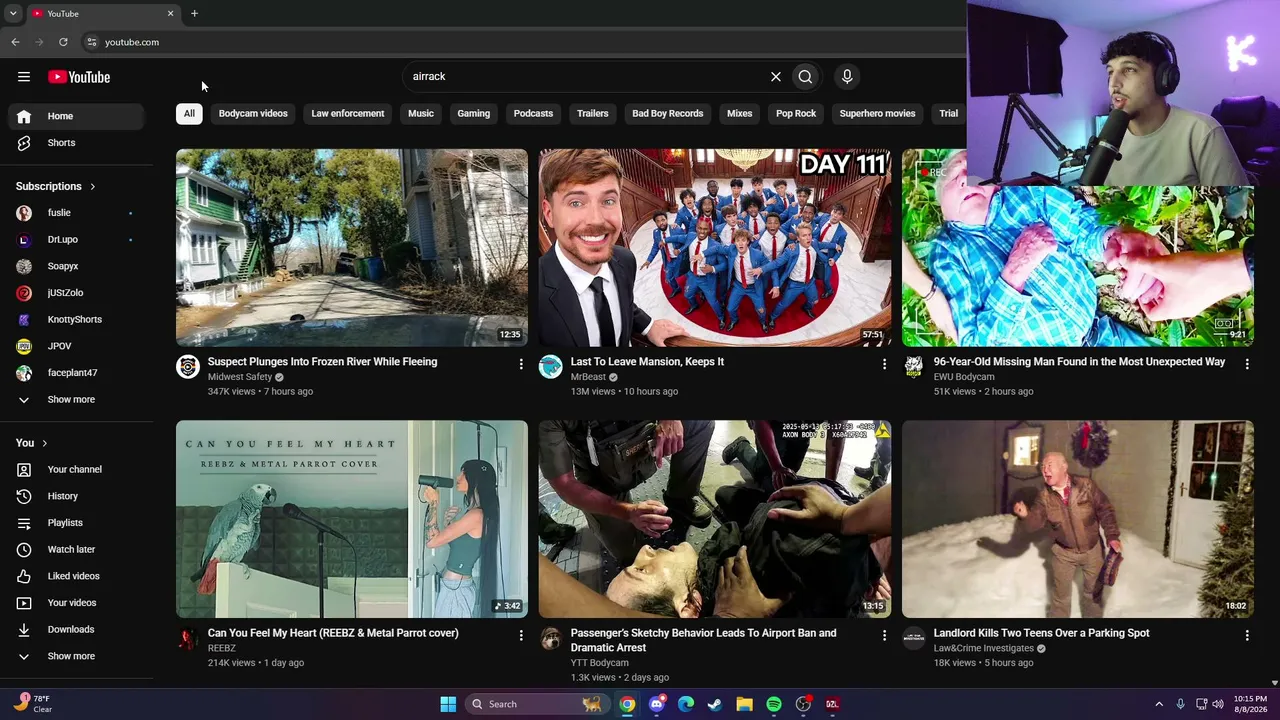
Task: Click the YTT Bodycam channel name
Action: click(x=600, y=663)
